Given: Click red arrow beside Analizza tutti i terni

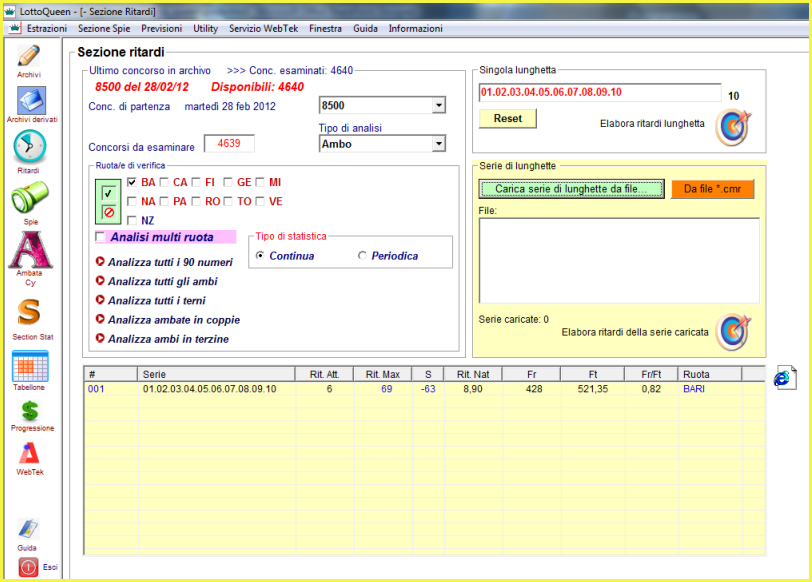Looking at the screenshot, I should (100, 300).
